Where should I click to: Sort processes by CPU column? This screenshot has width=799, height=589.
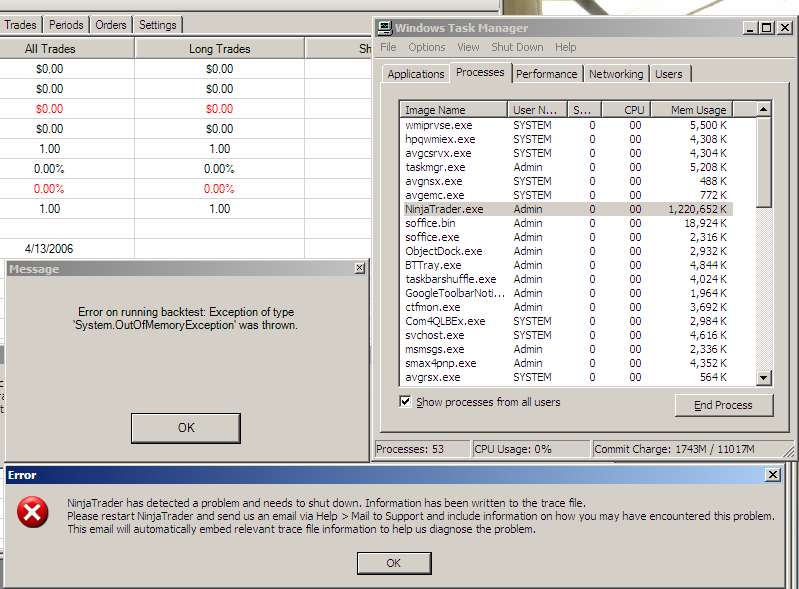tap(626, 110)
